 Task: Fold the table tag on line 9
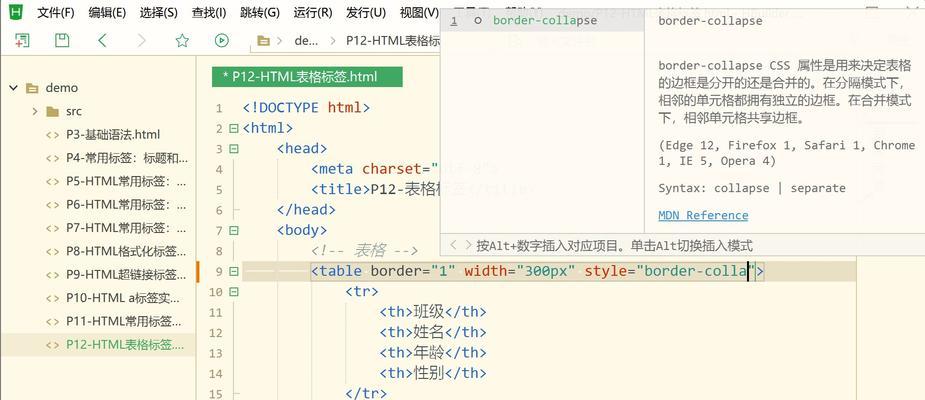pos(233,271)
